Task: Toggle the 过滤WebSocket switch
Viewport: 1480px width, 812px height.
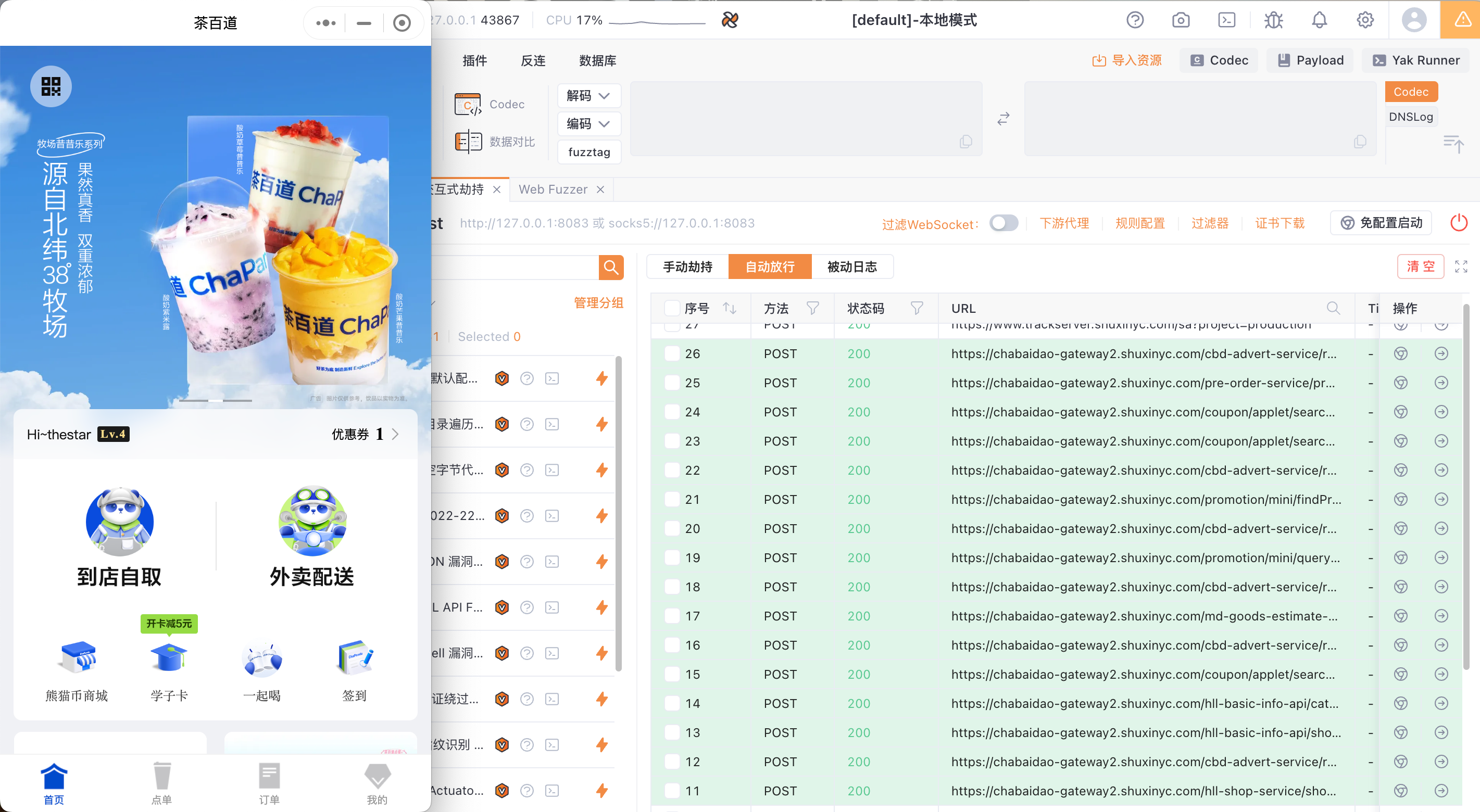Action: pos(1003,223)
